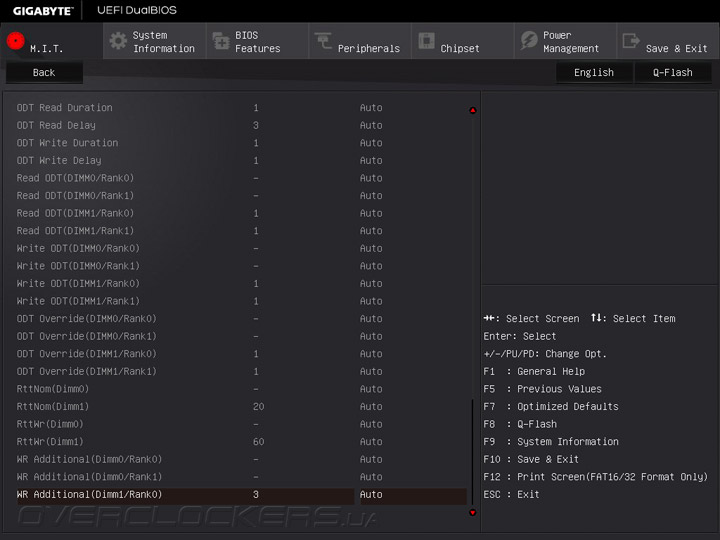Change Auto setting for RttNom(Dimm1)
720x540 pixels.
371,406
